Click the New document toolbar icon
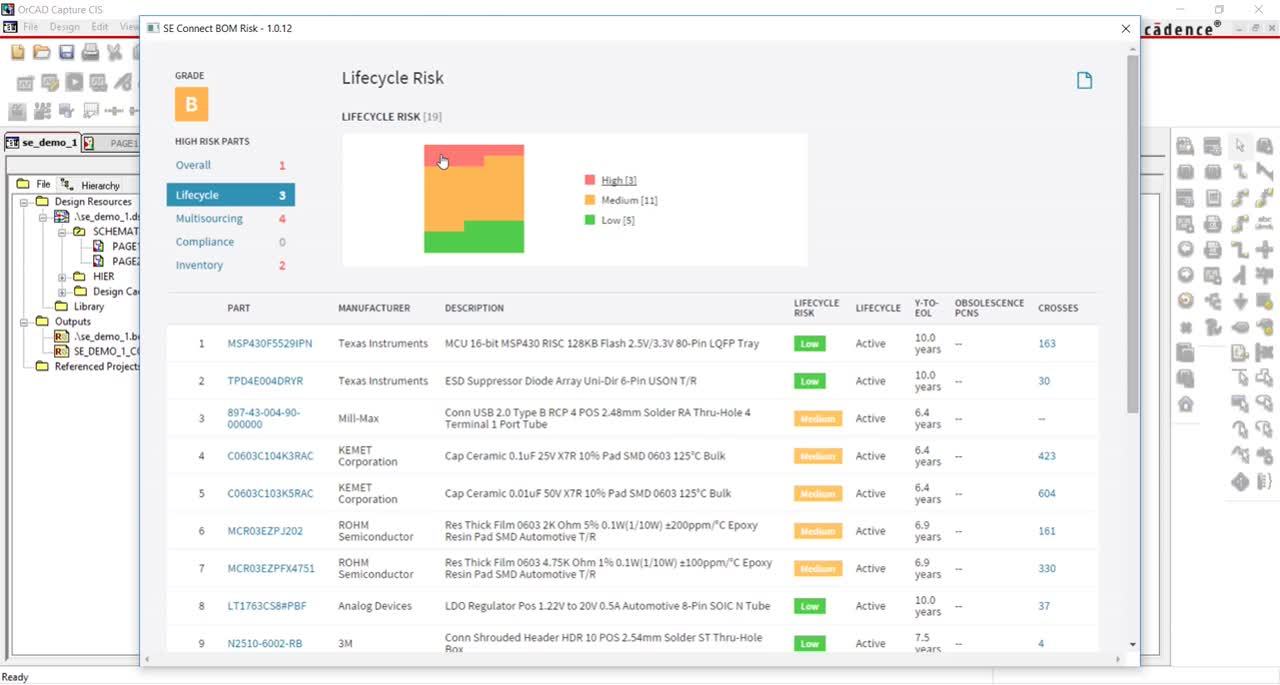 [18, 52]
